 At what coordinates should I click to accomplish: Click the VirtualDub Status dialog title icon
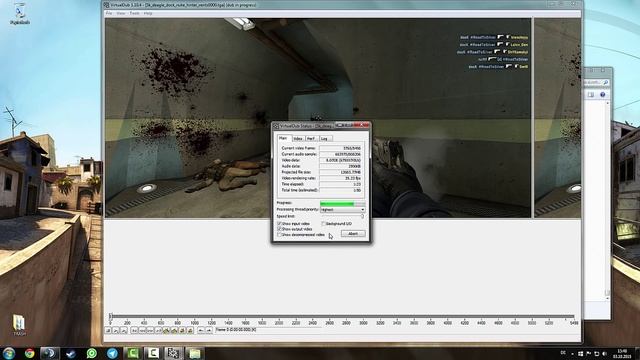click(276, 126)
